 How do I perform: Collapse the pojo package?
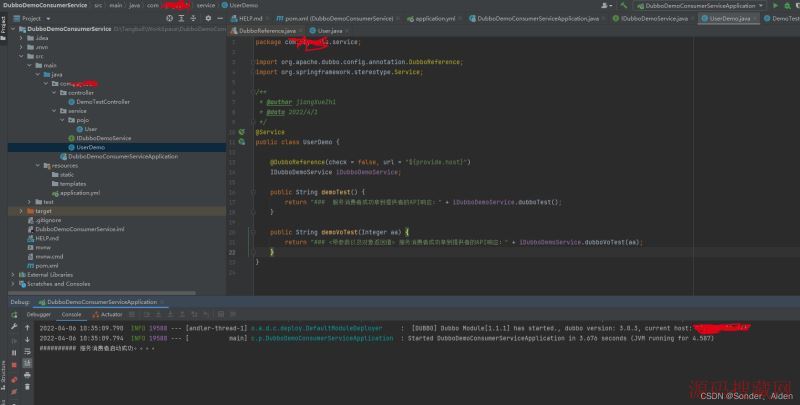62,120
